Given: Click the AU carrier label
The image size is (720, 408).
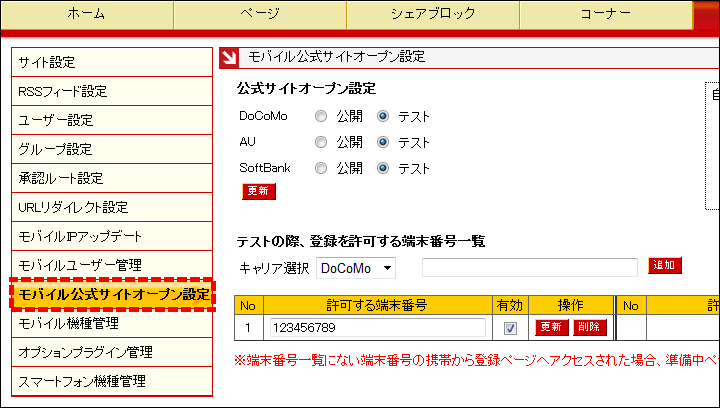Looking at the screenshot, I should click(248, 142).
